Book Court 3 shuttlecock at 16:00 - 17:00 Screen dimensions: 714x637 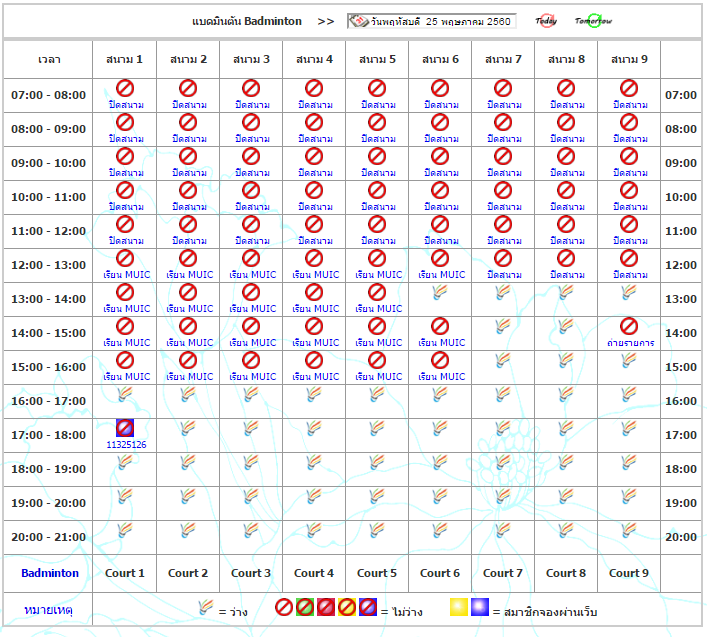pos(251,394)
